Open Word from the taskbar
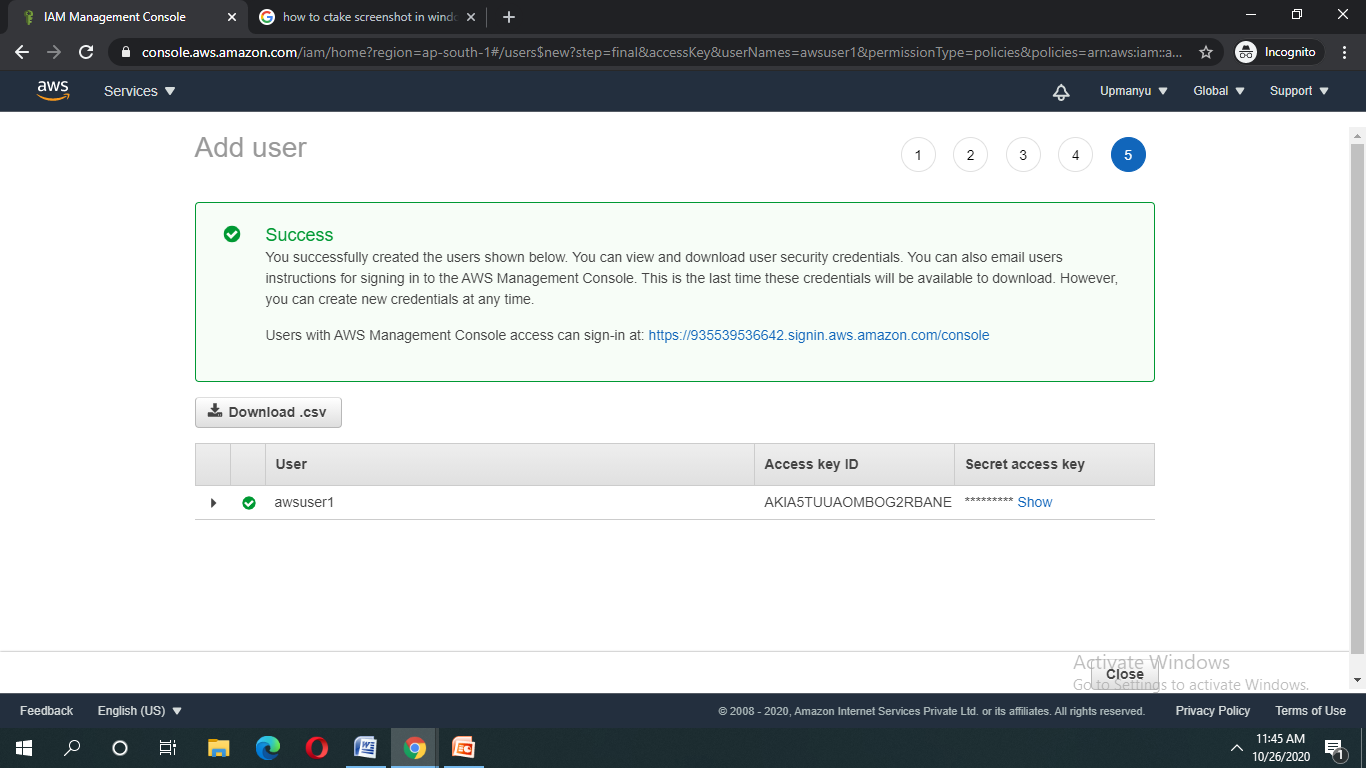Viewport: 1366px width, 768px height. pyautogui.click(x=365, y=747)
